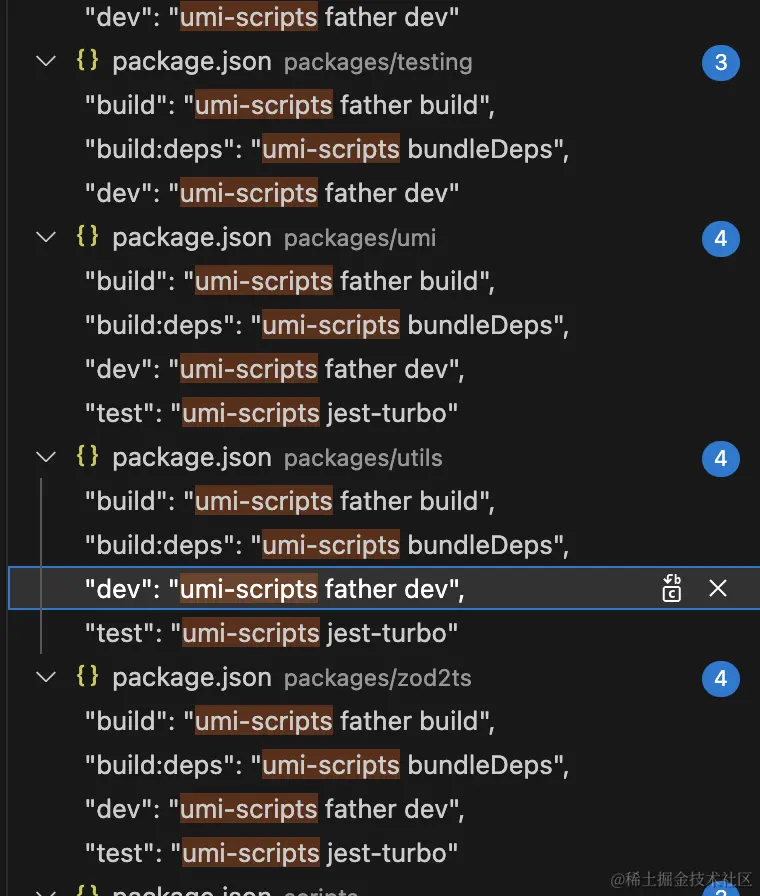The height and width of the screenshot is (896, 760).
Task: Open the package.json file entry in packages/utils
Action: coord(191,458)
